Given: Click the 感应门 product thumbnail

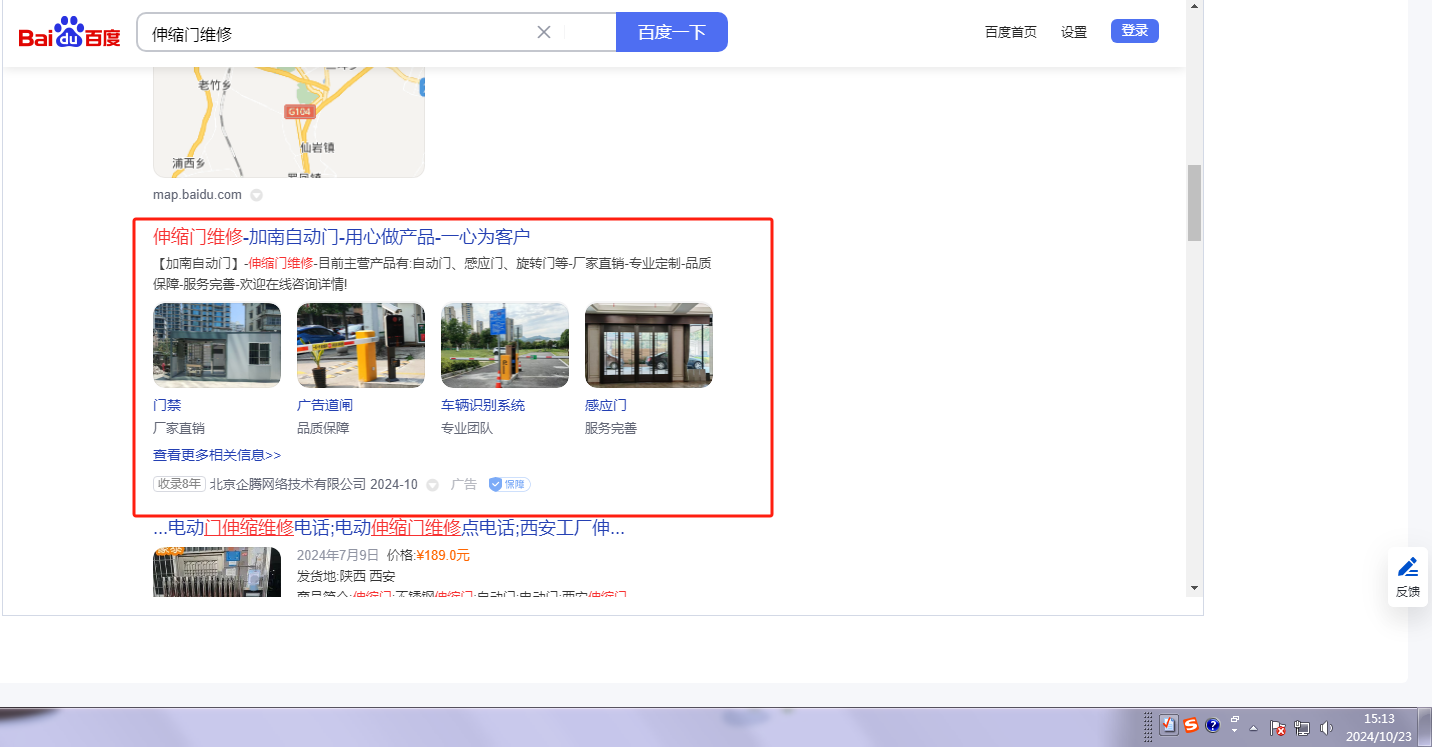Looking at the screenshot, I should pos(649,345).
